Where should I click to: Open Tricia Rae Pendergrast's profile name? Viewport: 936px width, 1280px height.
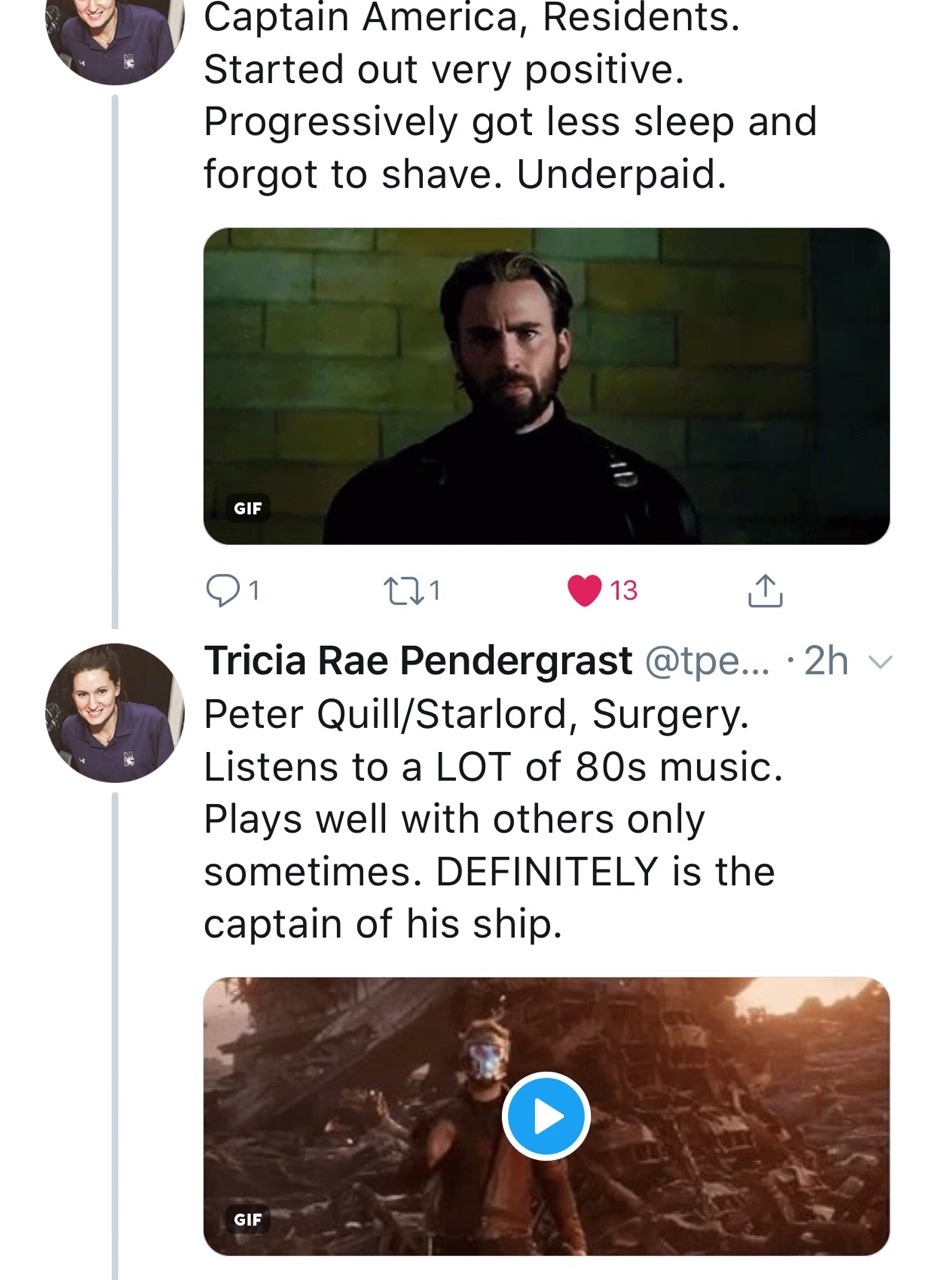click(418, 661)
